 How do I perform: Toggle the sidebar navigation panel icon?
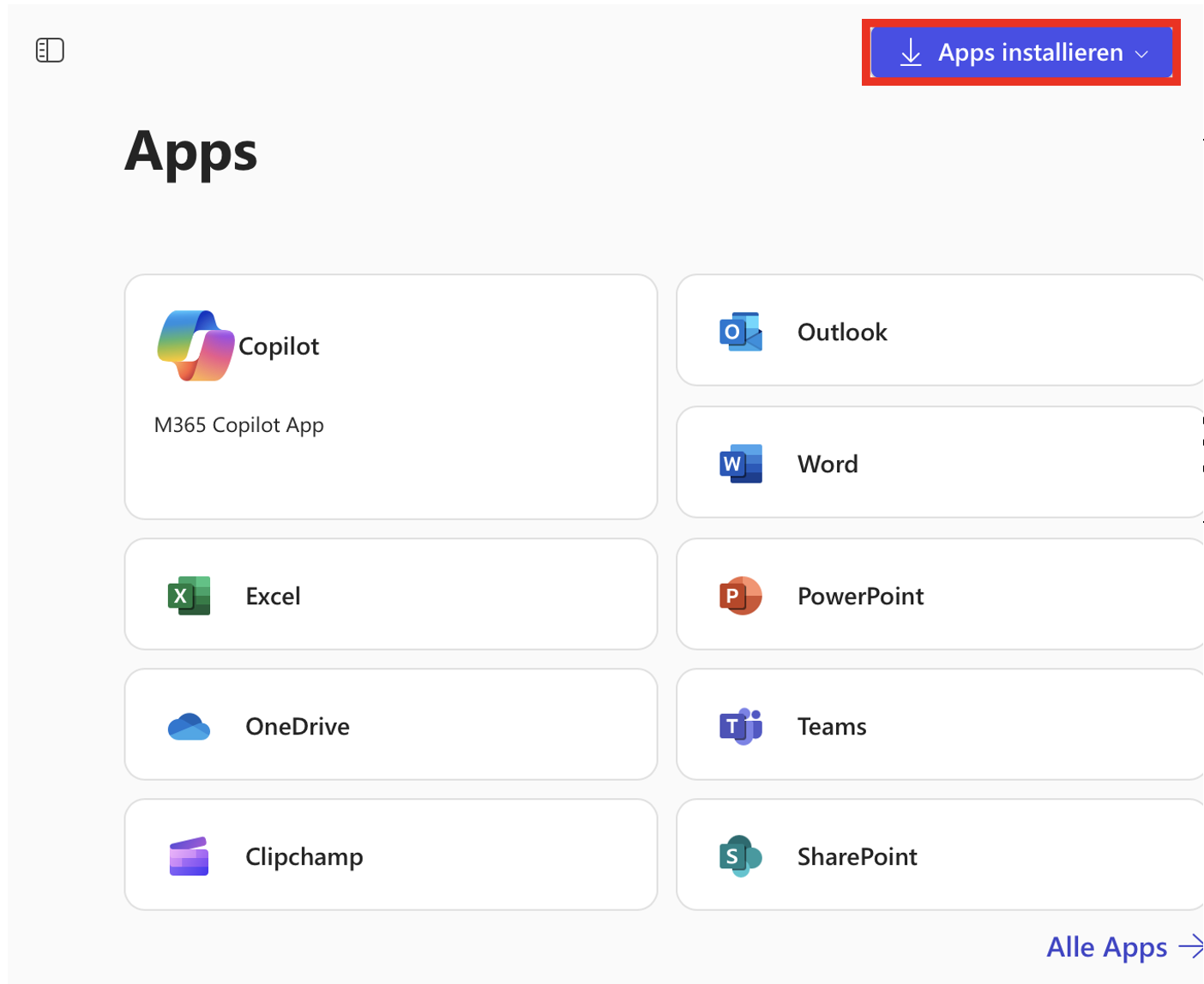[x=50, y=51]
